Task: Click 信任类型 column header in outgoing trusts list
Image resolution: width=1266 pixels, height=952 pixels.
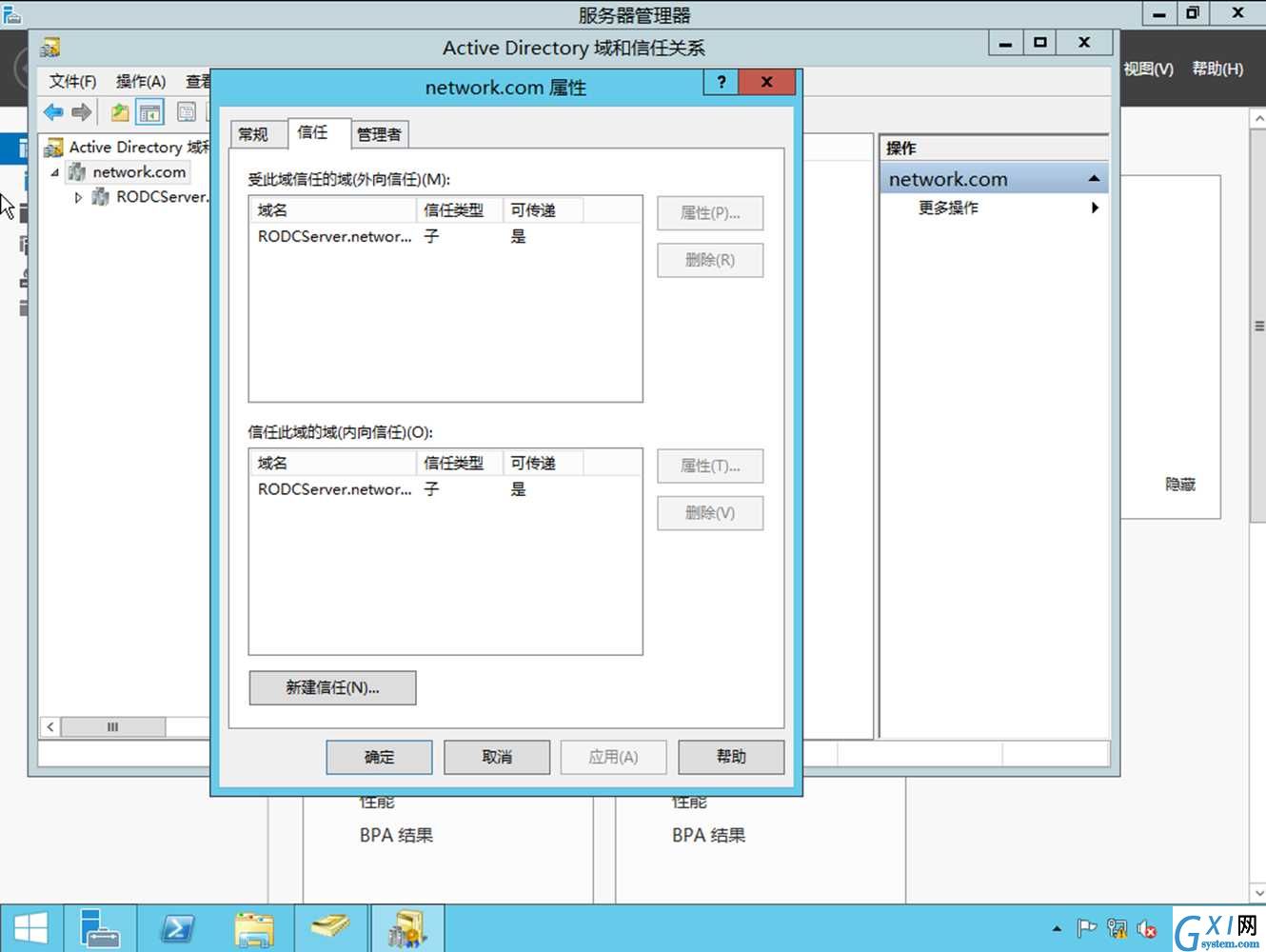Action: coord(459,210)
